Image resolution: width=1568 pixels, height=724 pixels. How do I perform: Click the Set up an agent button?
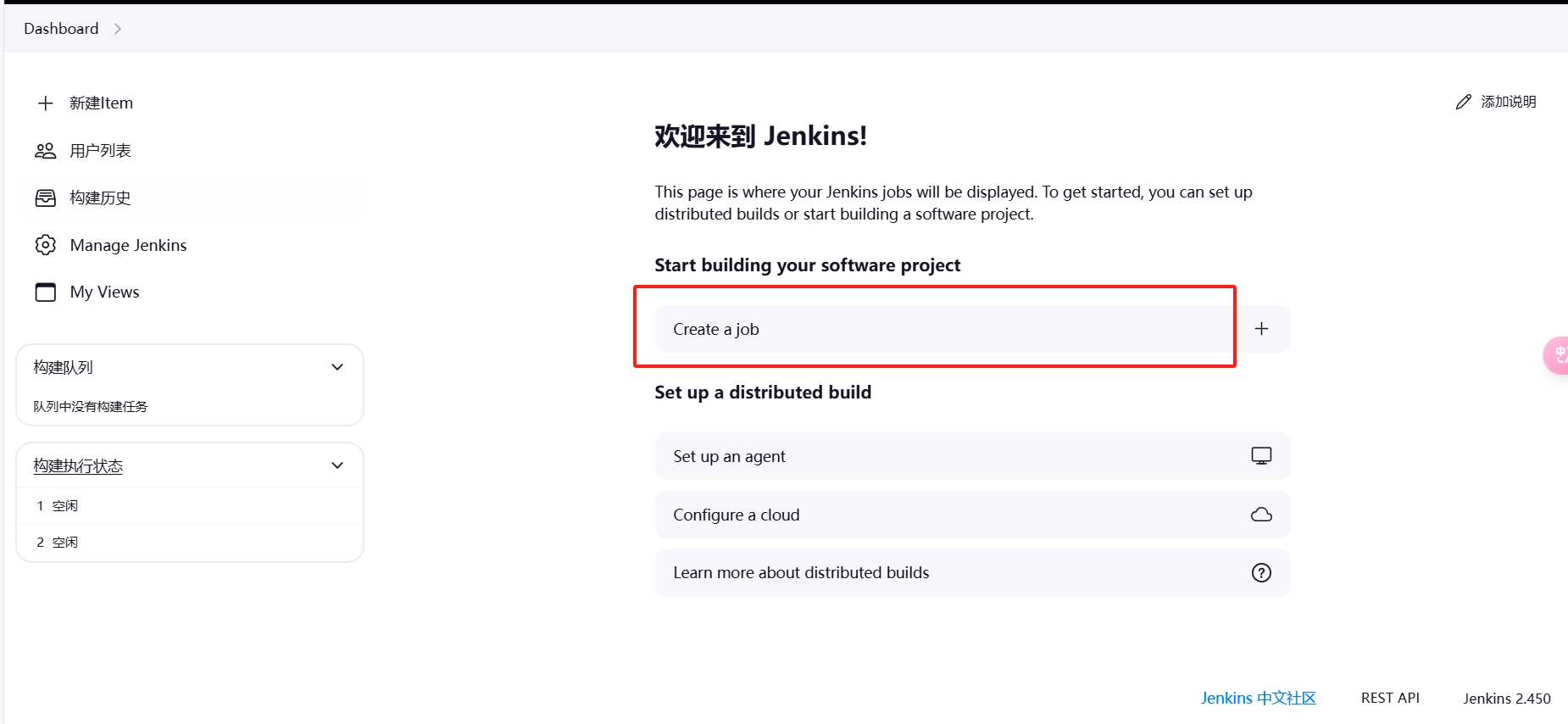pyautogui.click(x=972, y=456)
